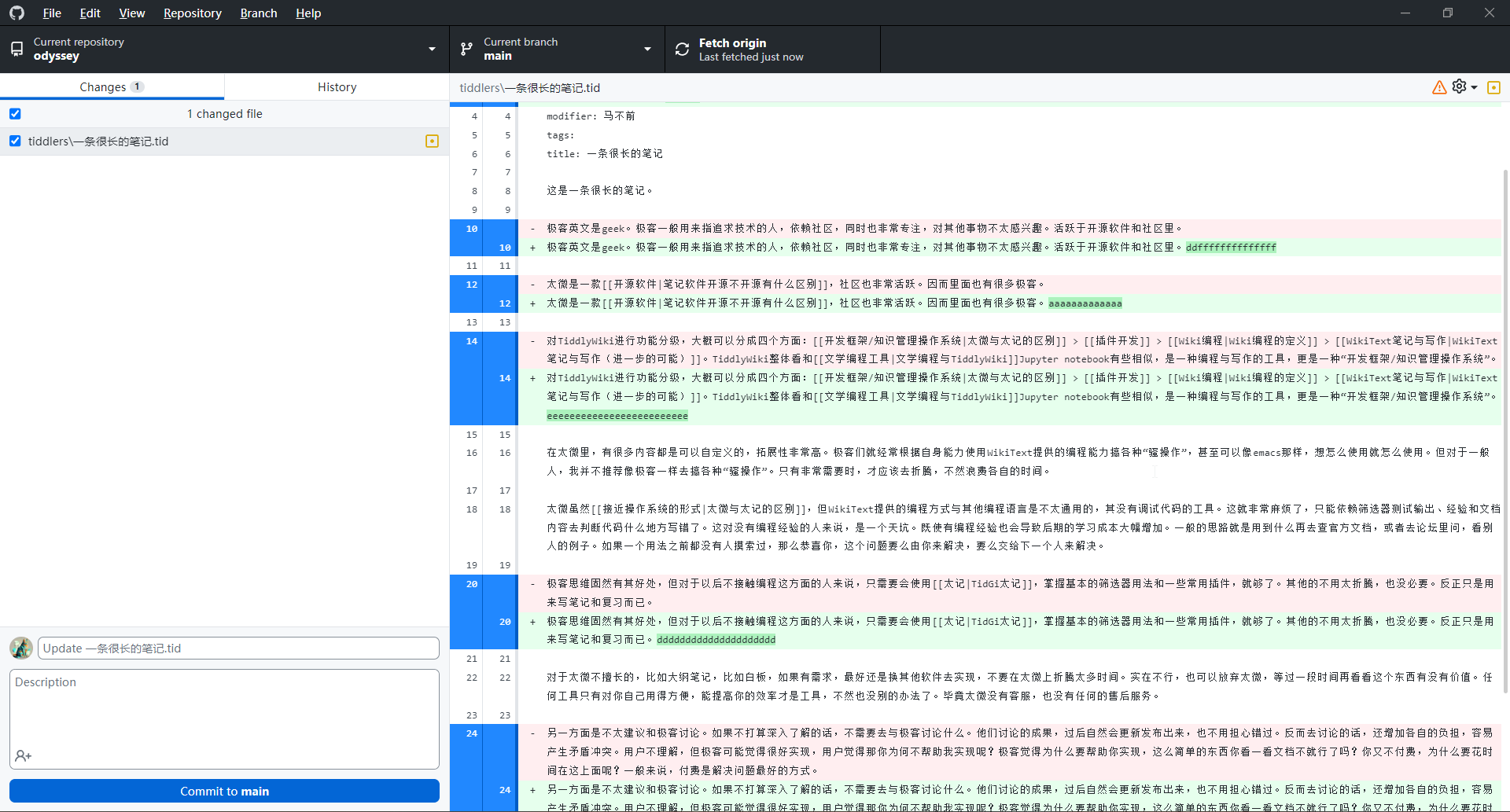Viewport: 1510px width, 812px height.
Task: Click the repository icon beside odyssey
Action: [x=17, y=49]
